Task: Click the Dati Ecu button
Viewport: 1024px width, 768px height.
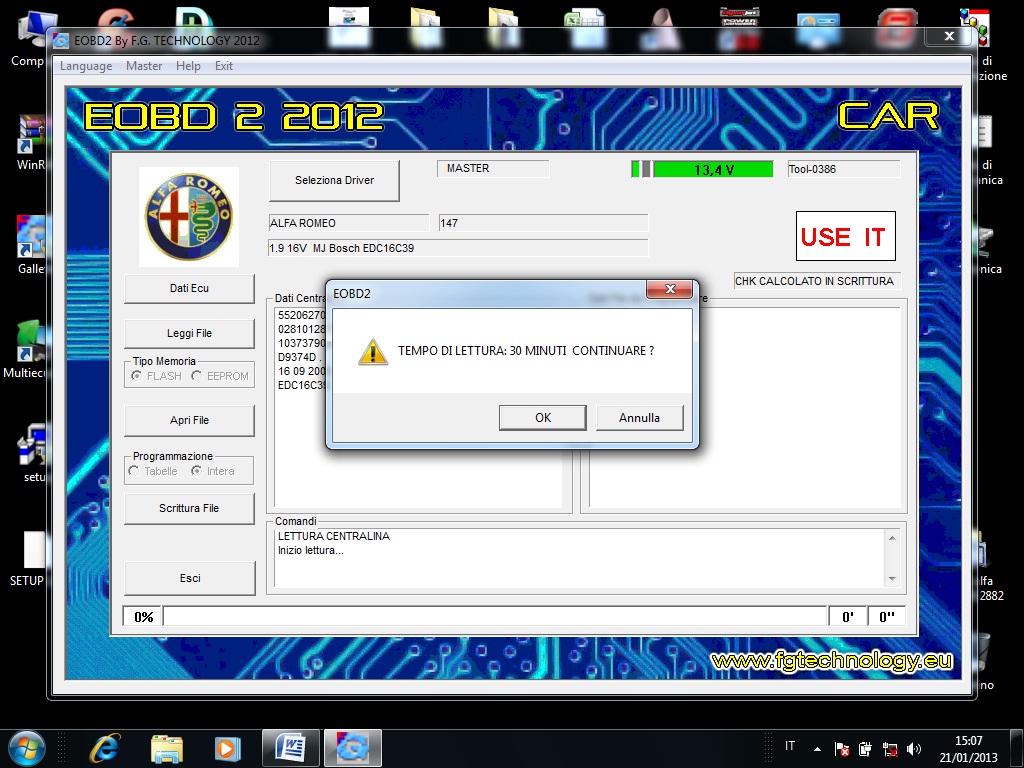Action: (189, 288)
